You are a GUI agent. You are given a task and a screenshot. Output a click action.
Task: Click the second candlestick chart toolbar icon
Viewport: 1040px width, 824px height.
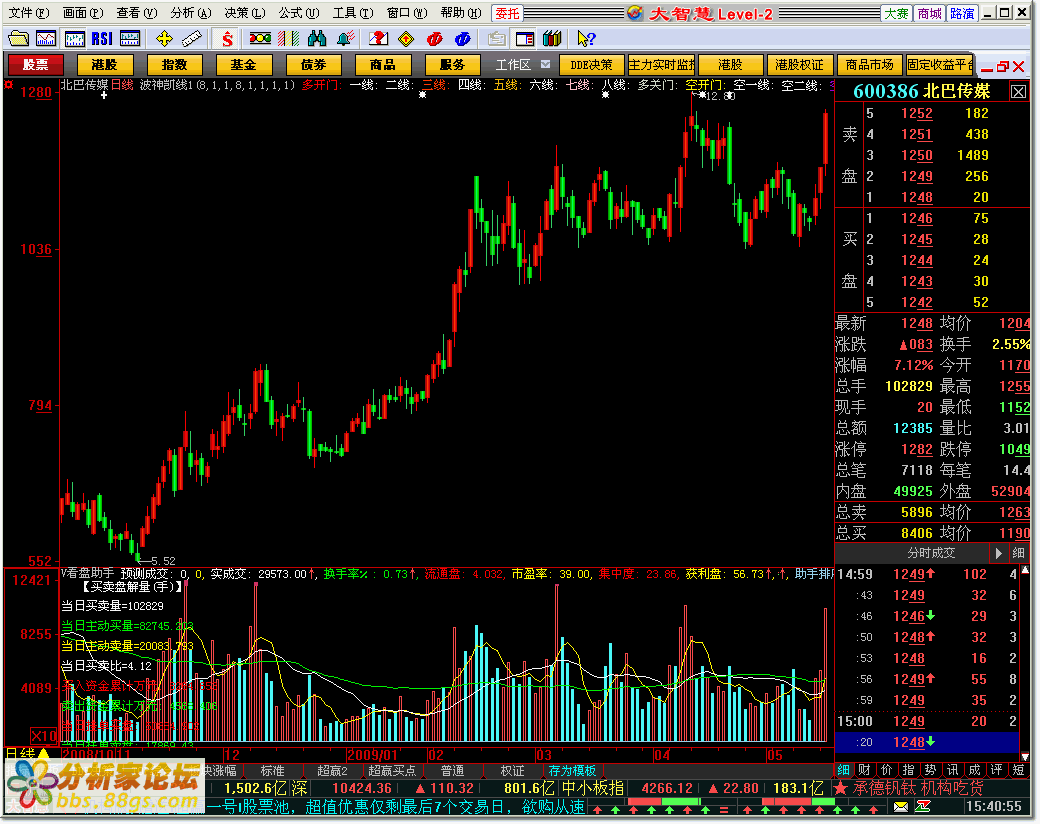[x=129, y=38]
